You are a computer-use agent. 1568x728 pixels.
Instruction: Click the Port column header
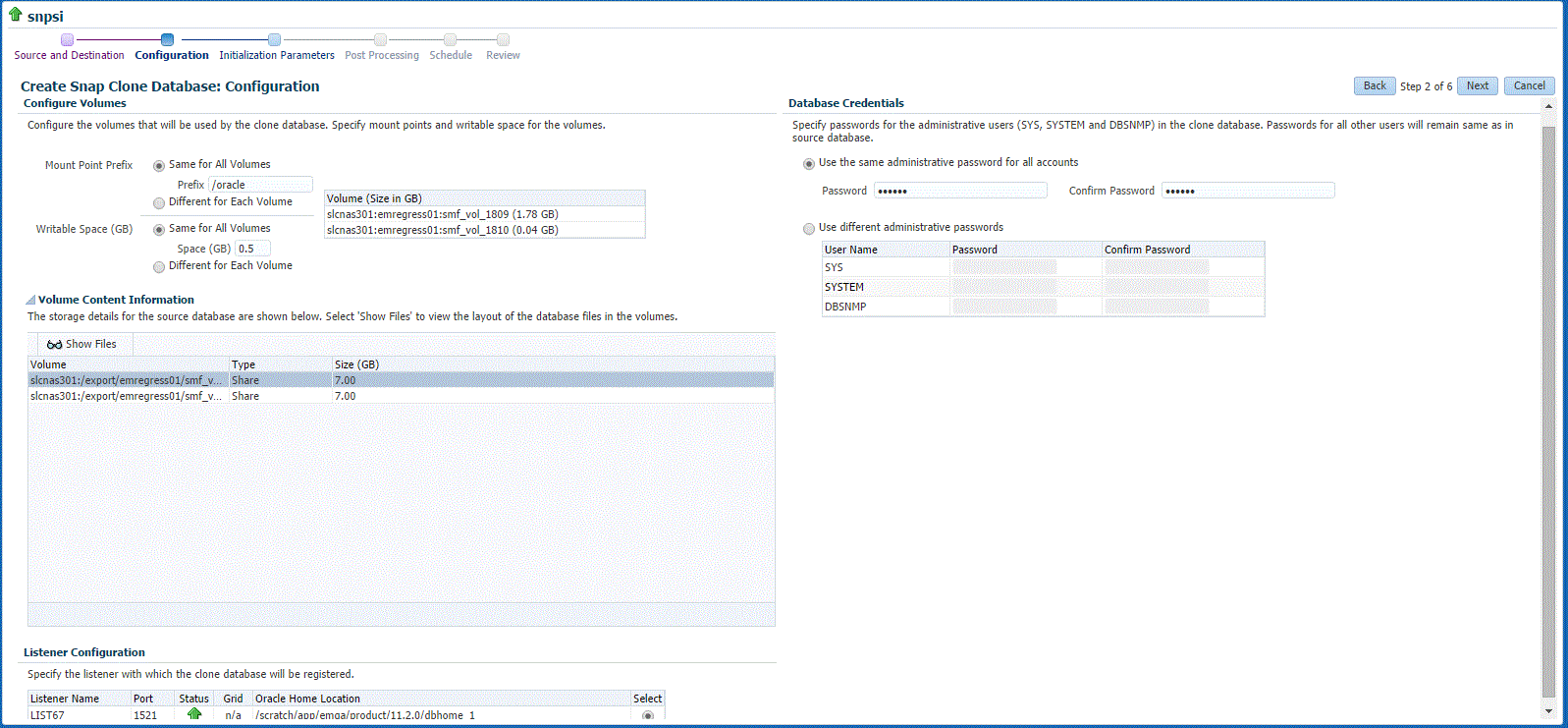pyautogui.click(x=153, y=699)
